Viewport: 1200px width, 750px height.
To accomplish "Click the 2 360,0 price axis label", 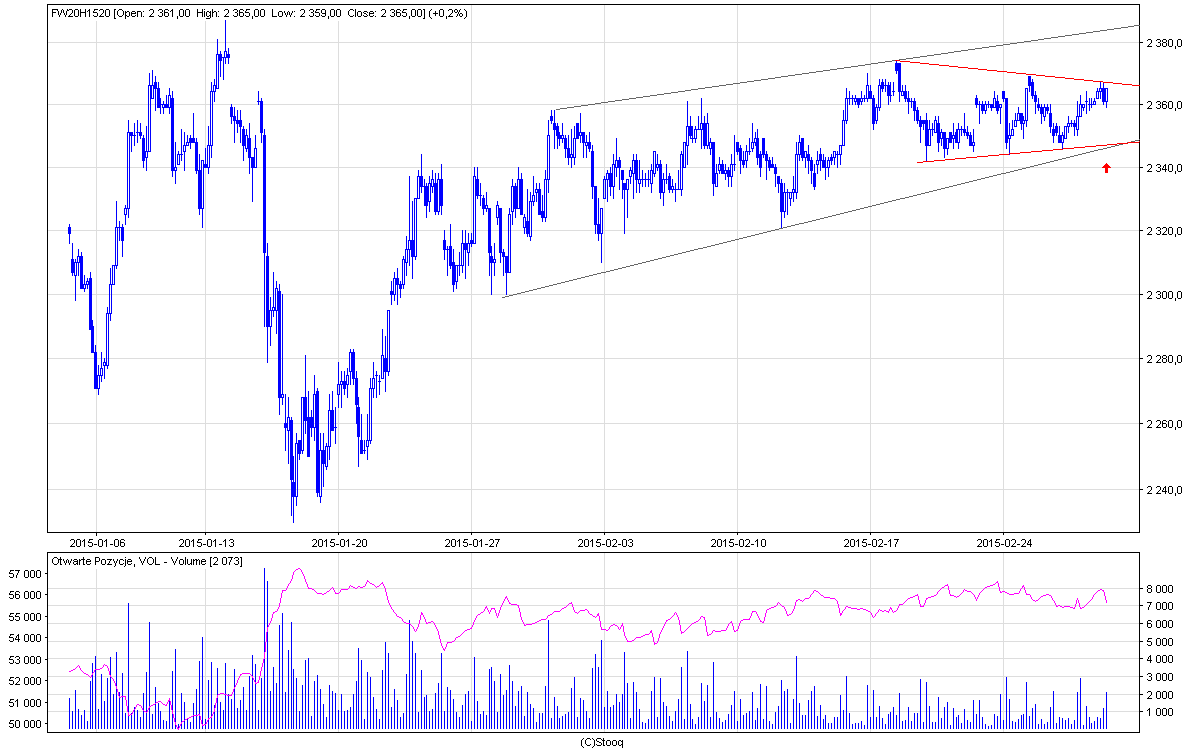I will point(1166,104).
